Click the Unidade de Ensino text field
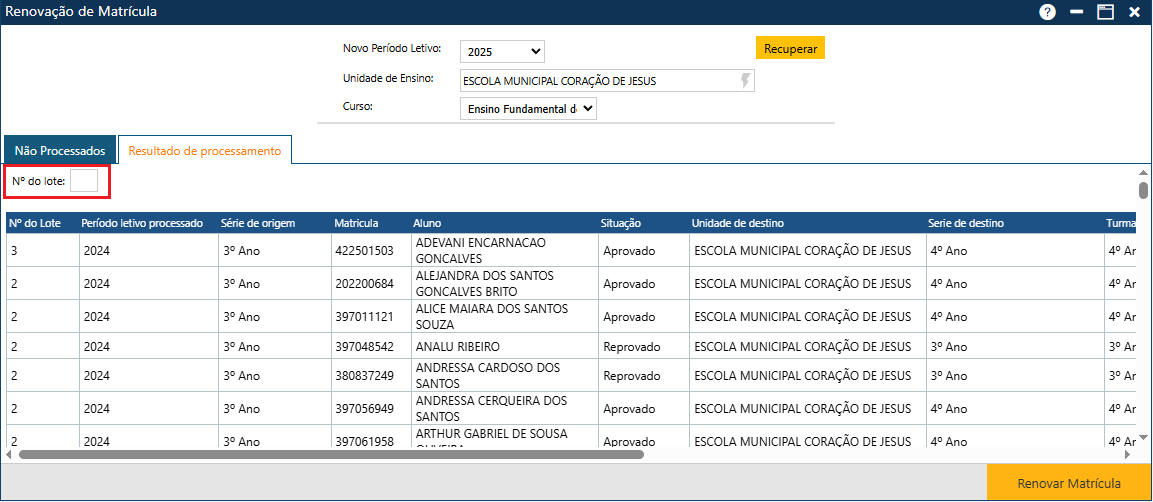This screenshot has width=1153, height=502. click(x=595, y=81)
